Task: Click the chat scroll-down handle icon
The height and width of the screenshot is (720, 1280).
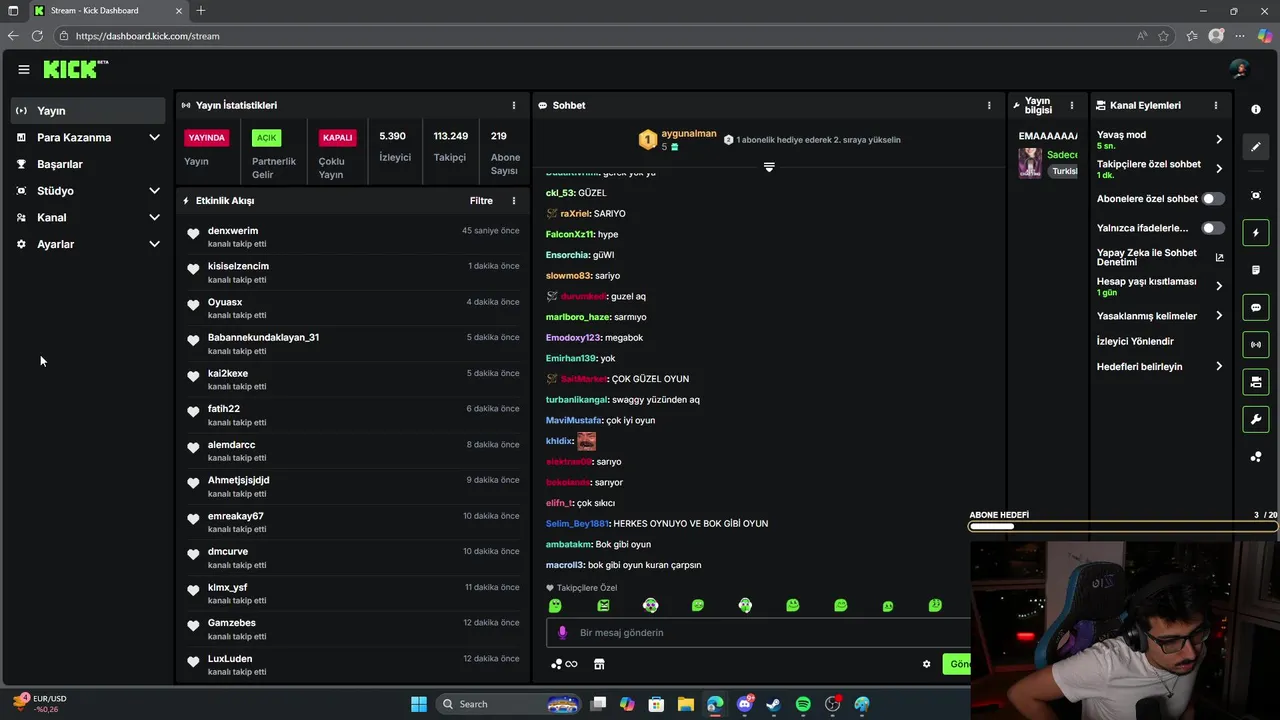Action: (769, 167)
